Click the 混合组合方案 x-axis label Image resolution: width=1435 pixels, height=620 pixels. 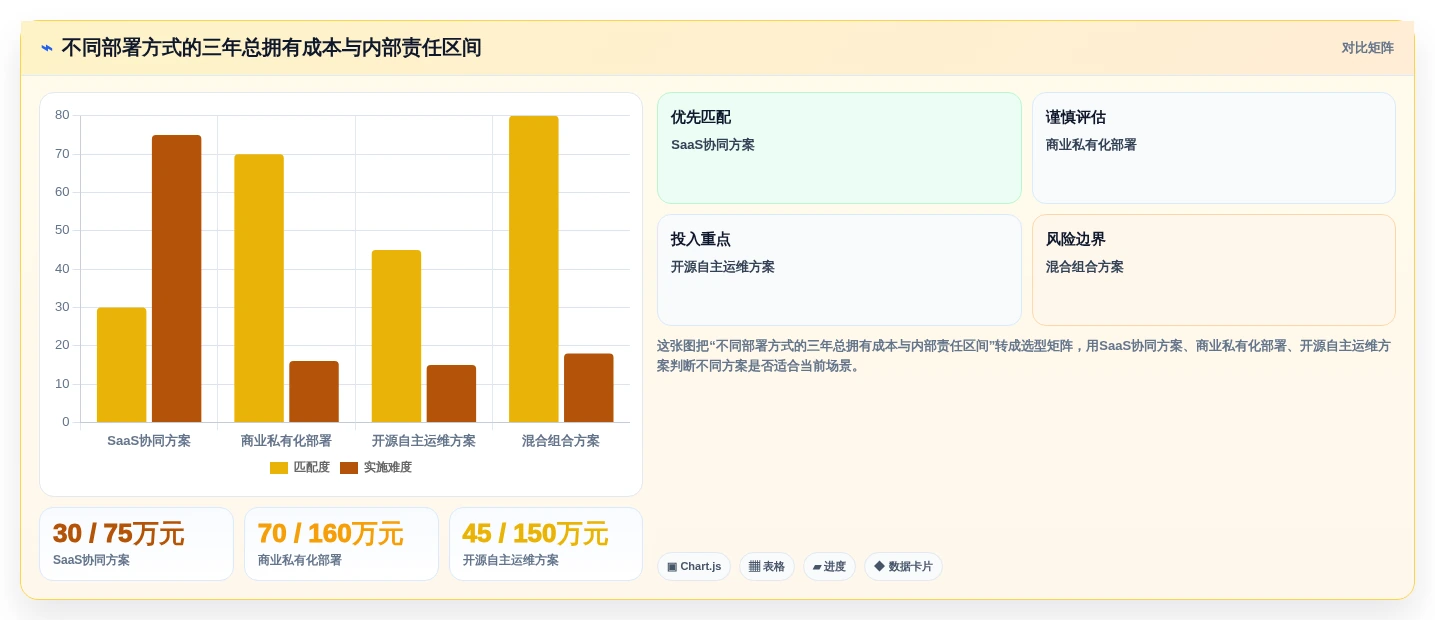tap(561, 441)
